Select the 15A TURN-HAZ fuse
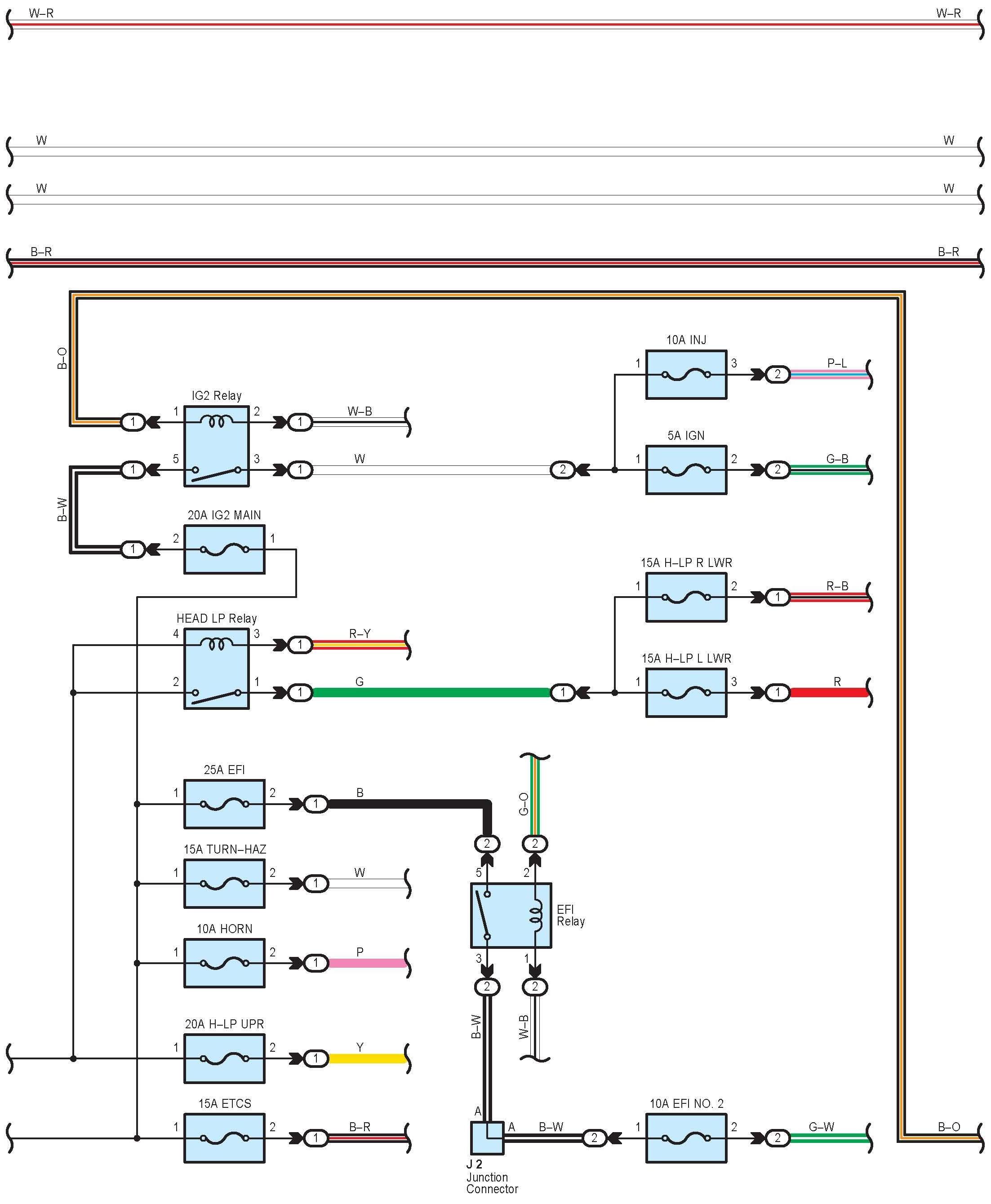Viewport: 991px width, 1204px height. pos(224,883)
